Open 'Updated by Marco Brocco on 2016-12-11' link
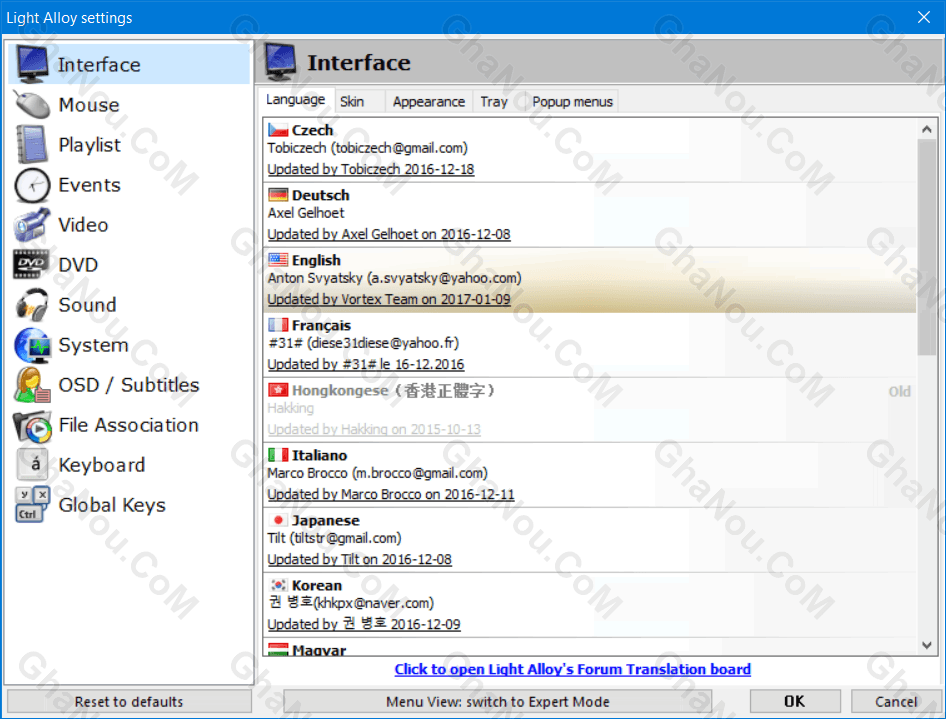This screenshot has height=719, width=946. click(x=390, y=494)
